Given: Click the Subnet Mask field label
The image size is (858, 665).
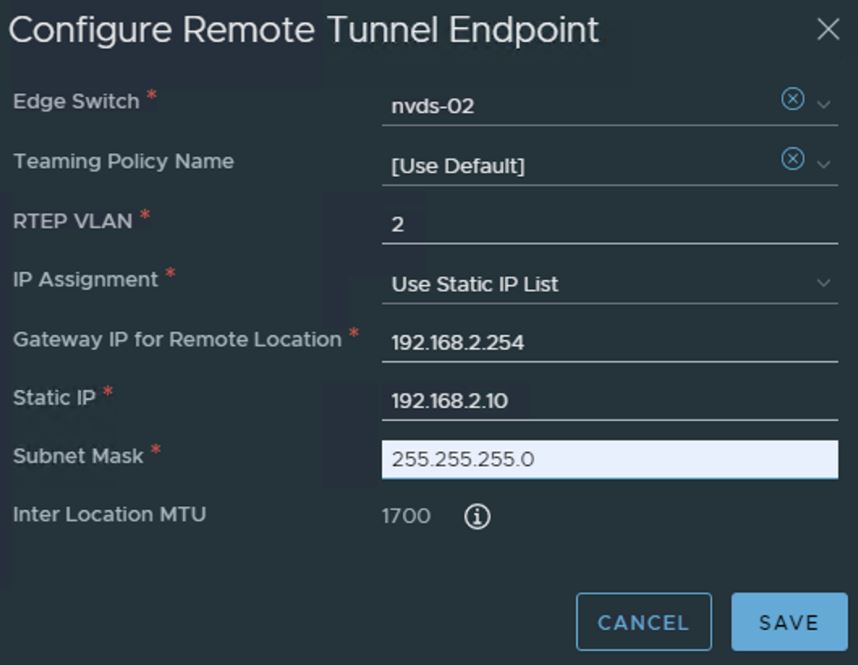Looking at the screenshot, I should (x=79, y=456).
